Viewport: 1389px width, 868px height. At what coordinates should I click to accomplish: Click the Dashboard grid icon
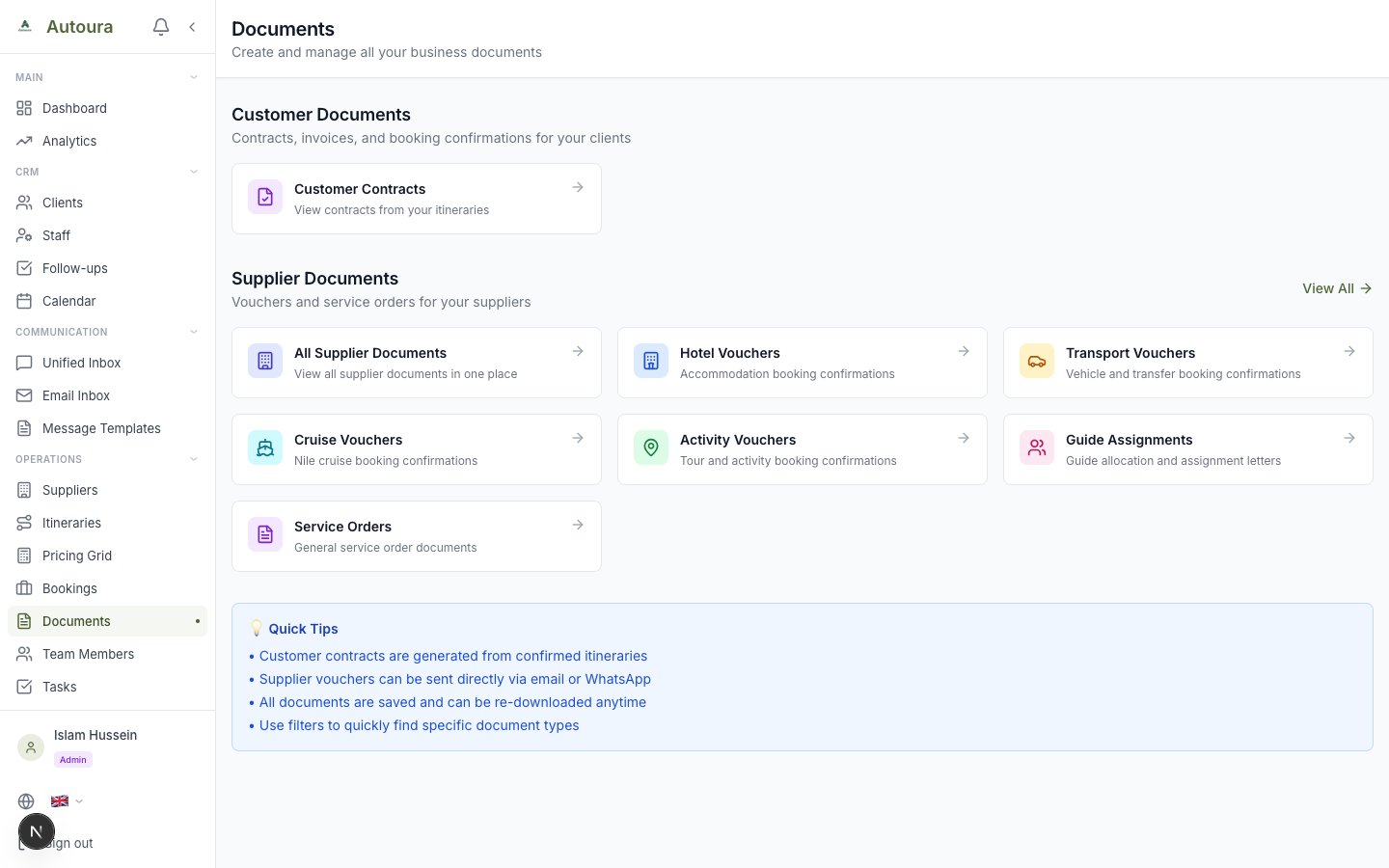(24, 108)
